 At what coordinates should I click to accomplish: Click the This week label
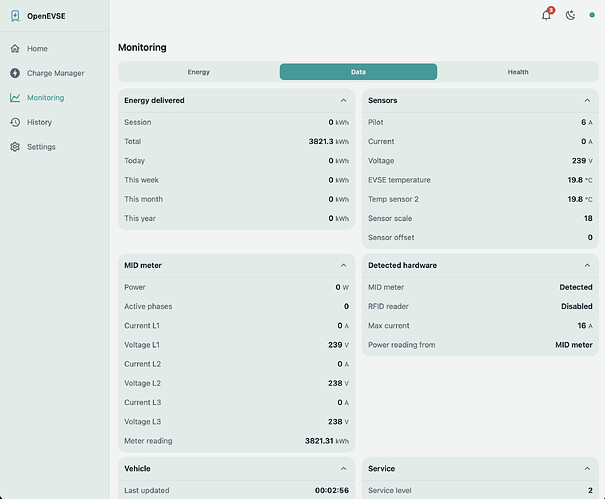click(141, 180)
